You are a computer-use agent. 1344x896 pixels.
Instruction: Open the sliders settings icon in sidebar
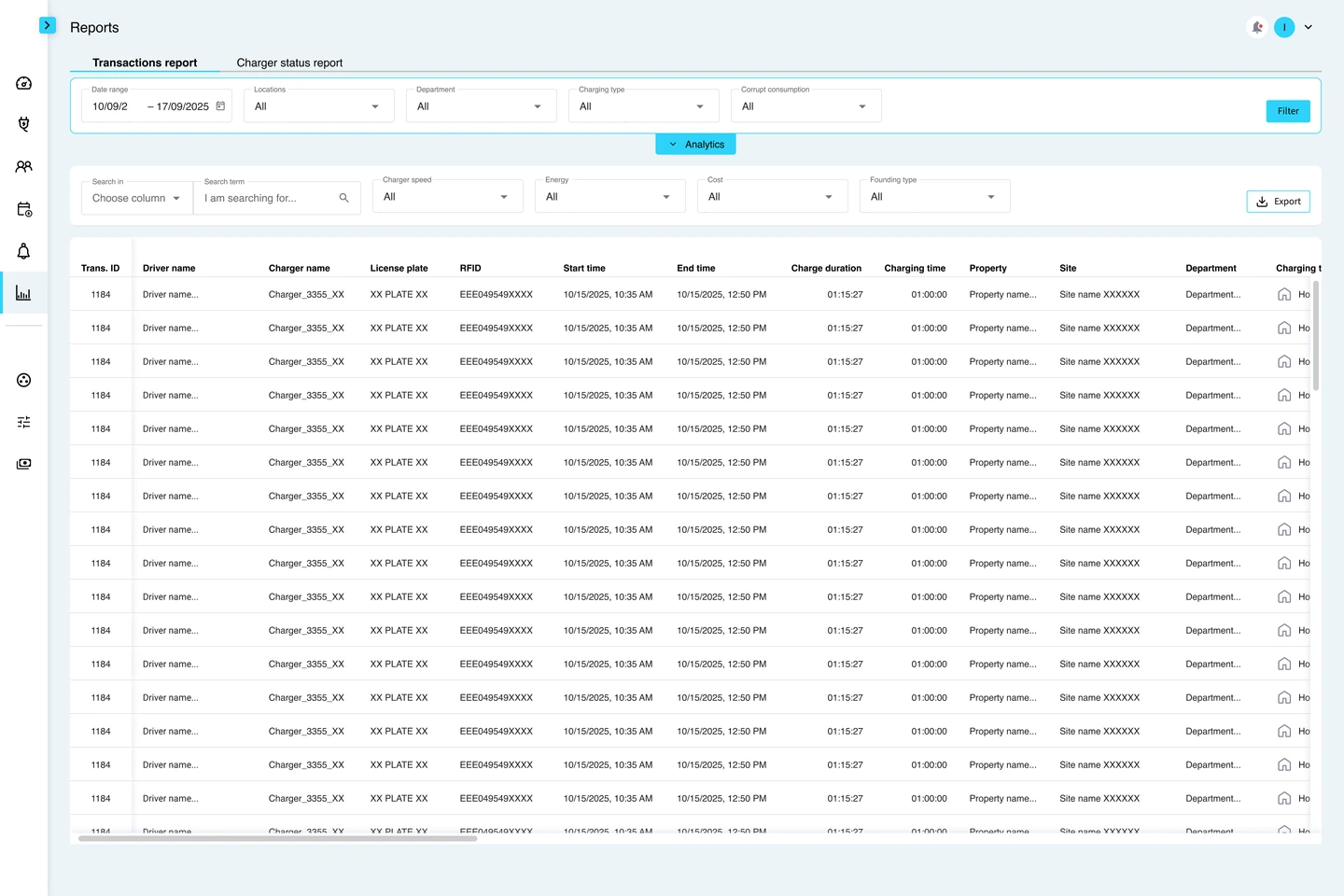click(x=24, y=422)
